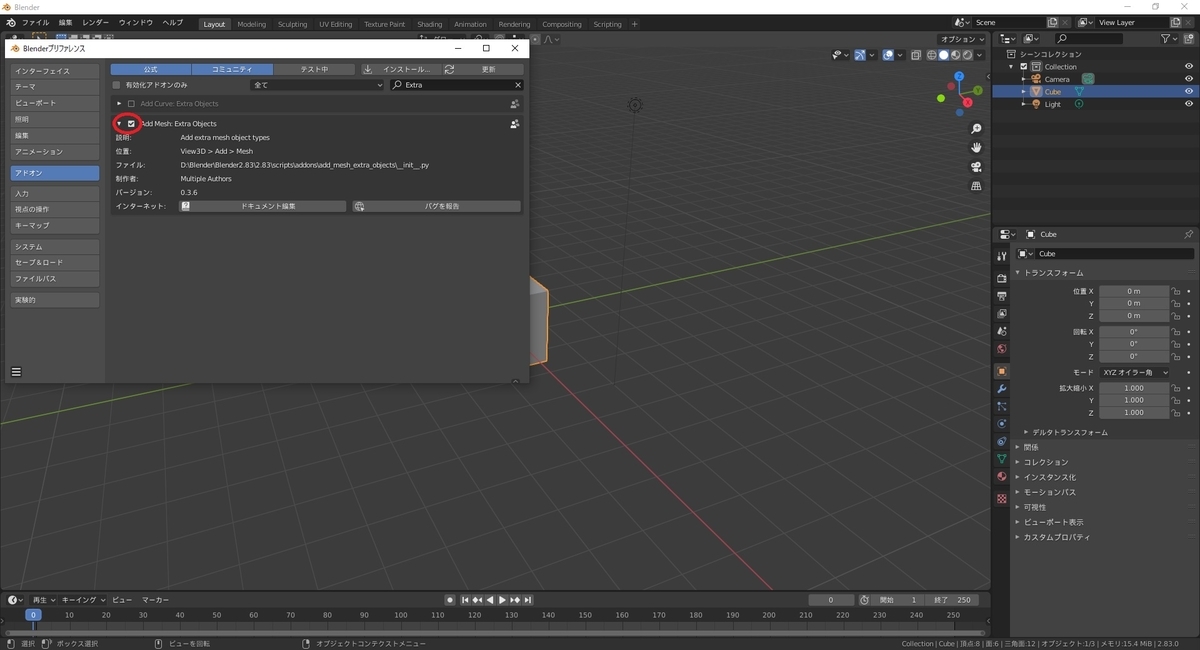Select rendered viewport shading
The height and width of the screenshot is (650, 1200).
[x=968, y=55]
